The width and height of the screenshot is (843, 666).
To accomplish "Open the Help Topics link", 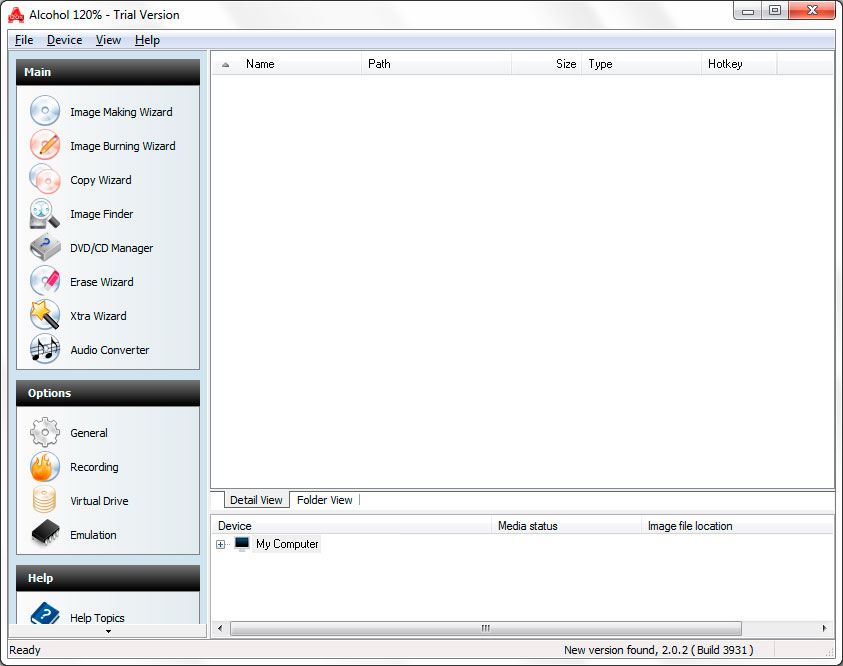I will [97, 618].
